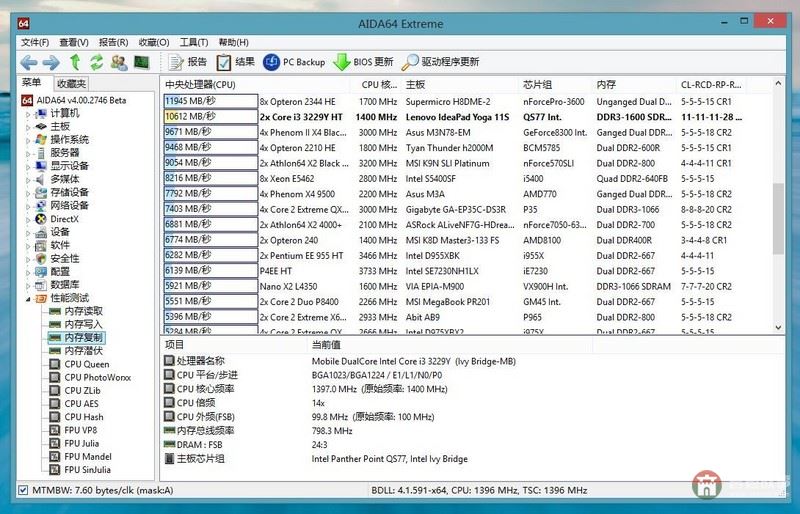Open PC Backup from toolbar

coord(294,62)
